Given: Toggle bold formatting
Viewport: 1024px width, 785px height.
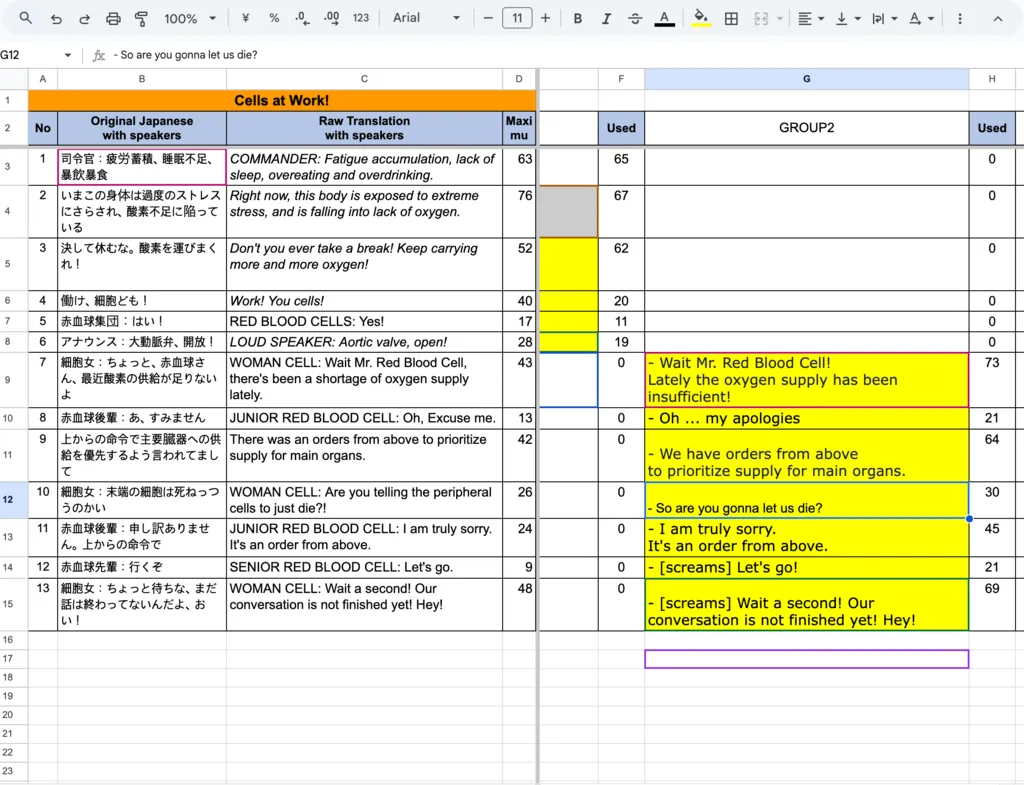Looking at the screenshot, I should click(x=578, y=18).
